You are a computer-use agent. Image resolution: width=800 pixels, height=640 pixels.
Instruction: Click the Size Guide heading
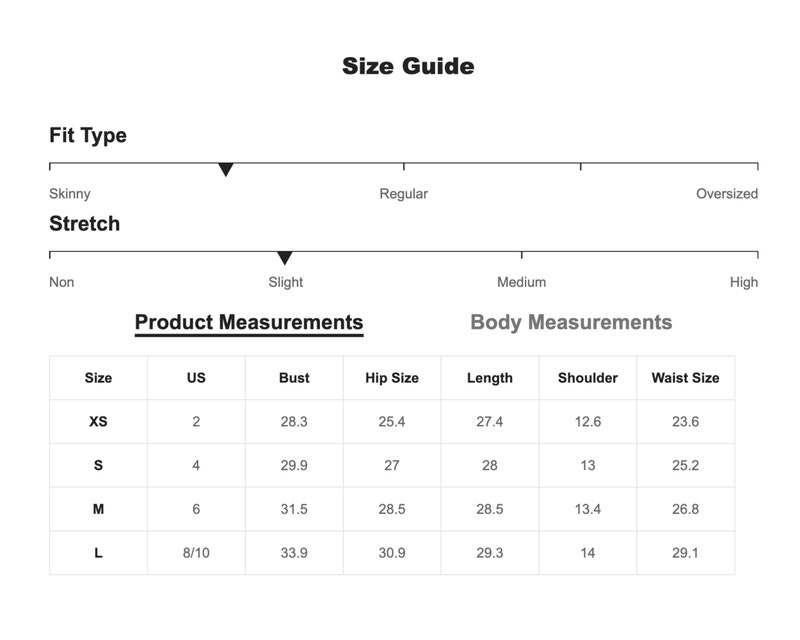[x=408, y=66]
